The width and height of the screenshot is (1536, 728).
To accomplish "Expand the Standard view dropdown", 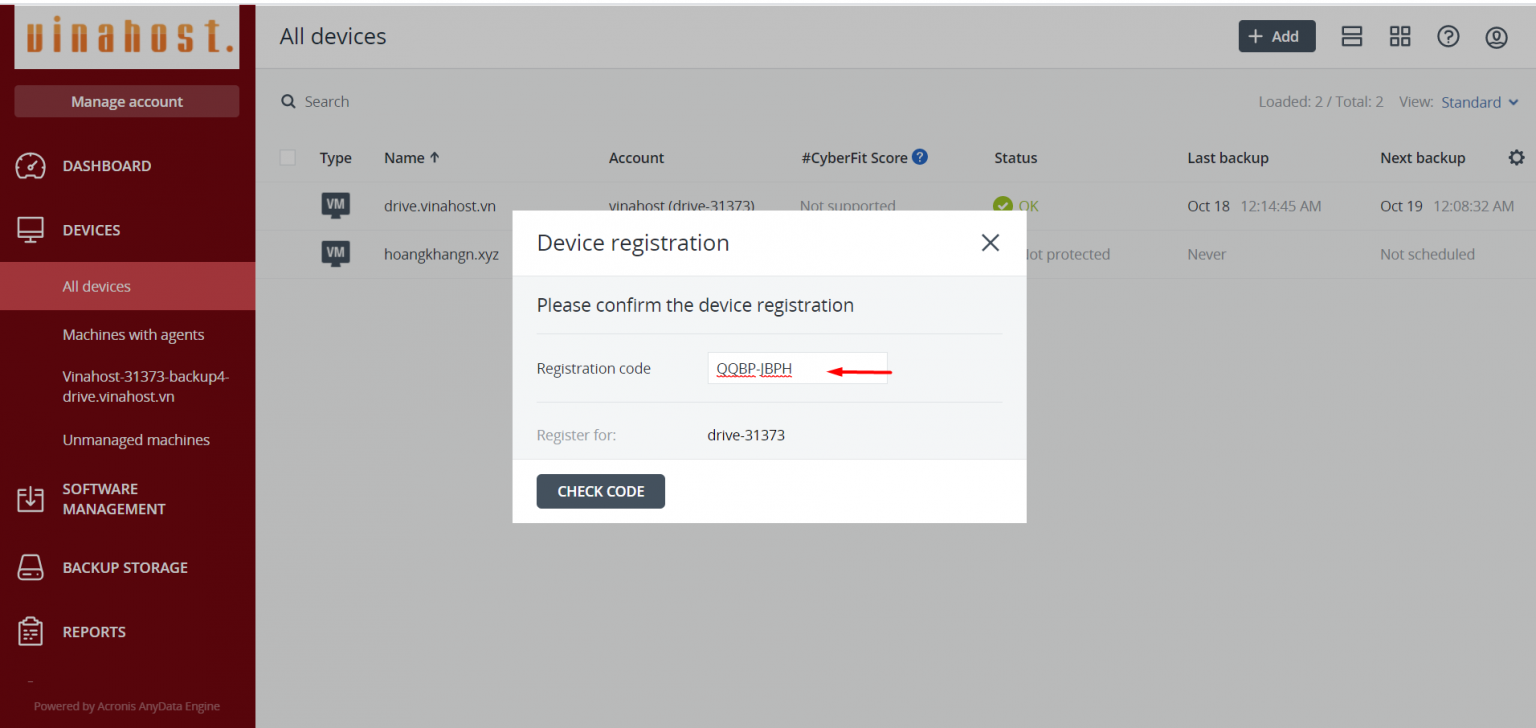I will (x=1480, y=102).
